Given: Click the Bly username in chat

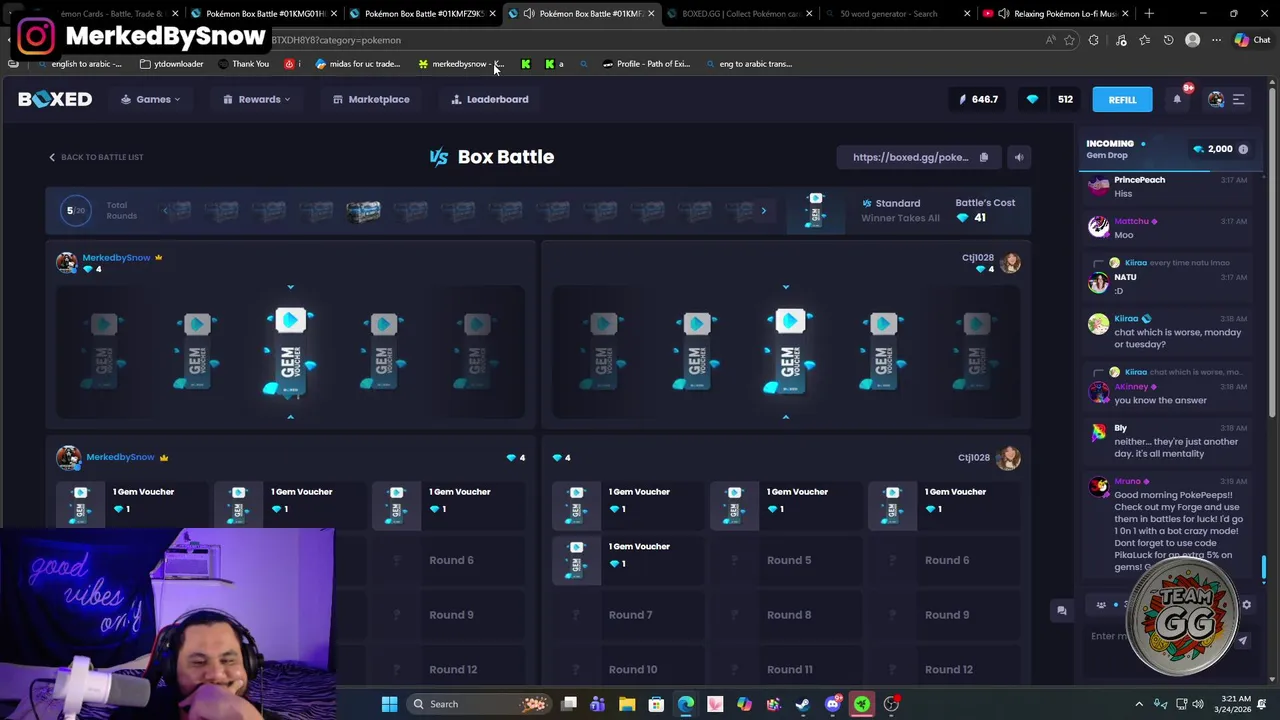Looking at the screenshot, I should [x=1120, y=428].
